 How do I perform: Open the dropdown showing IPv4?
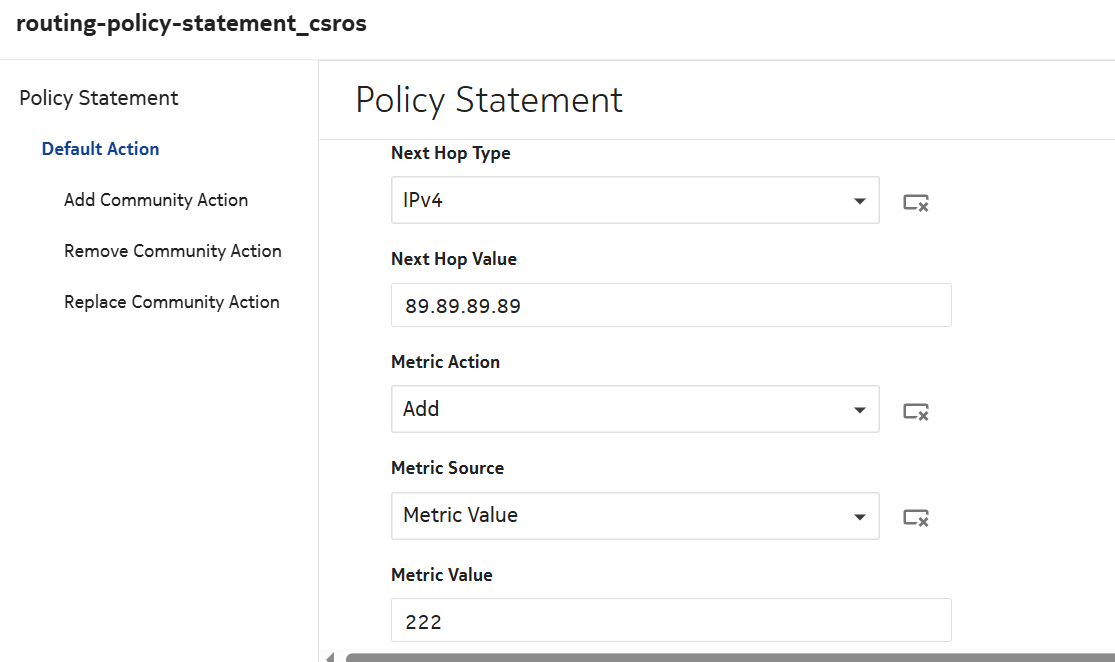[620, 201]
